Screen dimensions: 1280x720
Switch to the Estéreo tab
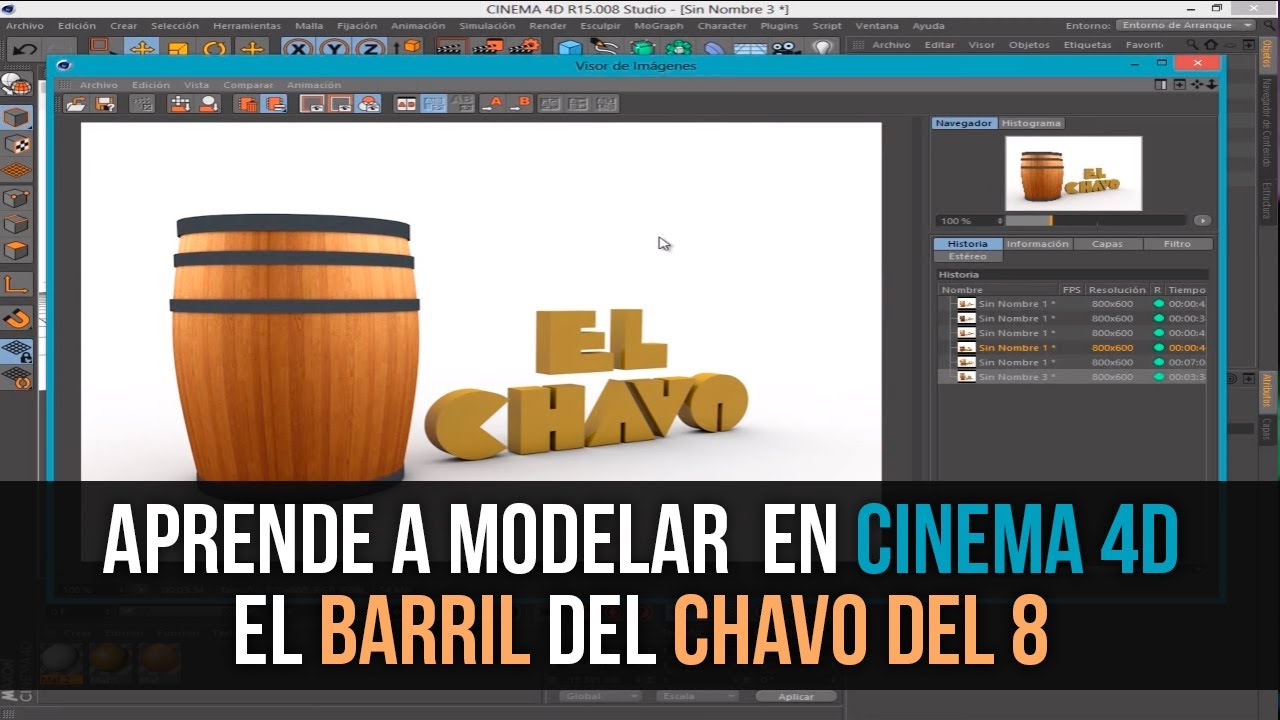[x=967, y=257]
